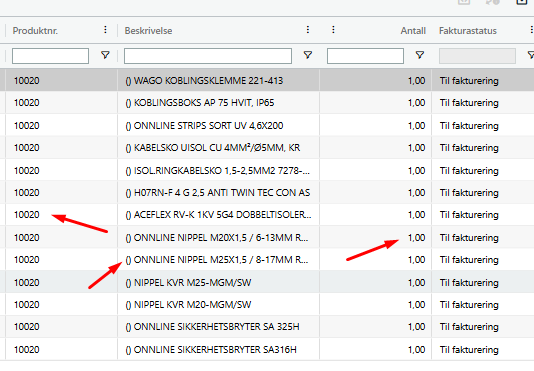This screenshot has width=534, height=371.
Task: Click product number 10020 in ACEFLEX row
Action: (x=27, y=215)
